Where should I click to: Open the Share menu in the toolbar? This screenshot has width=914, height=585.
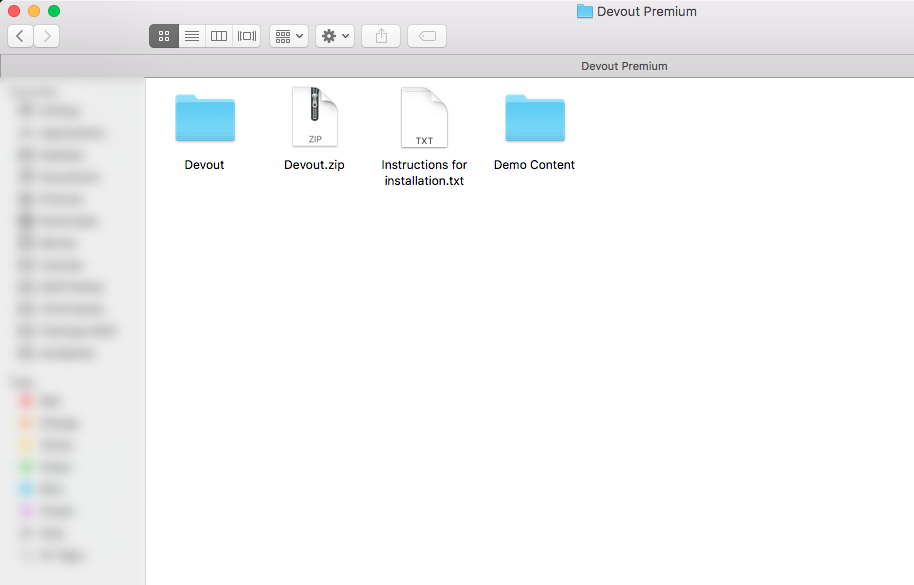[x=380, y=35]
